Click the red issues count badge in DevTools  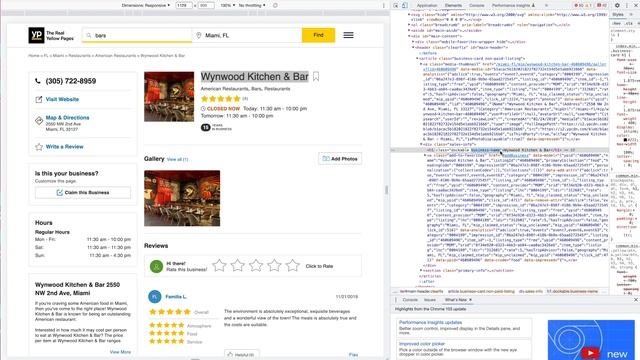pyautogui.click(x=602, y=5)
